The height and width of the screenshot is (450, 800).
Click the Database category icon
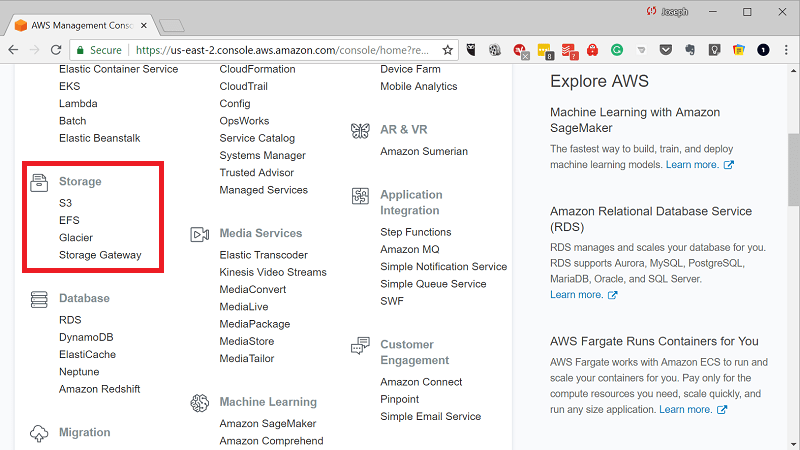[39, 299]
